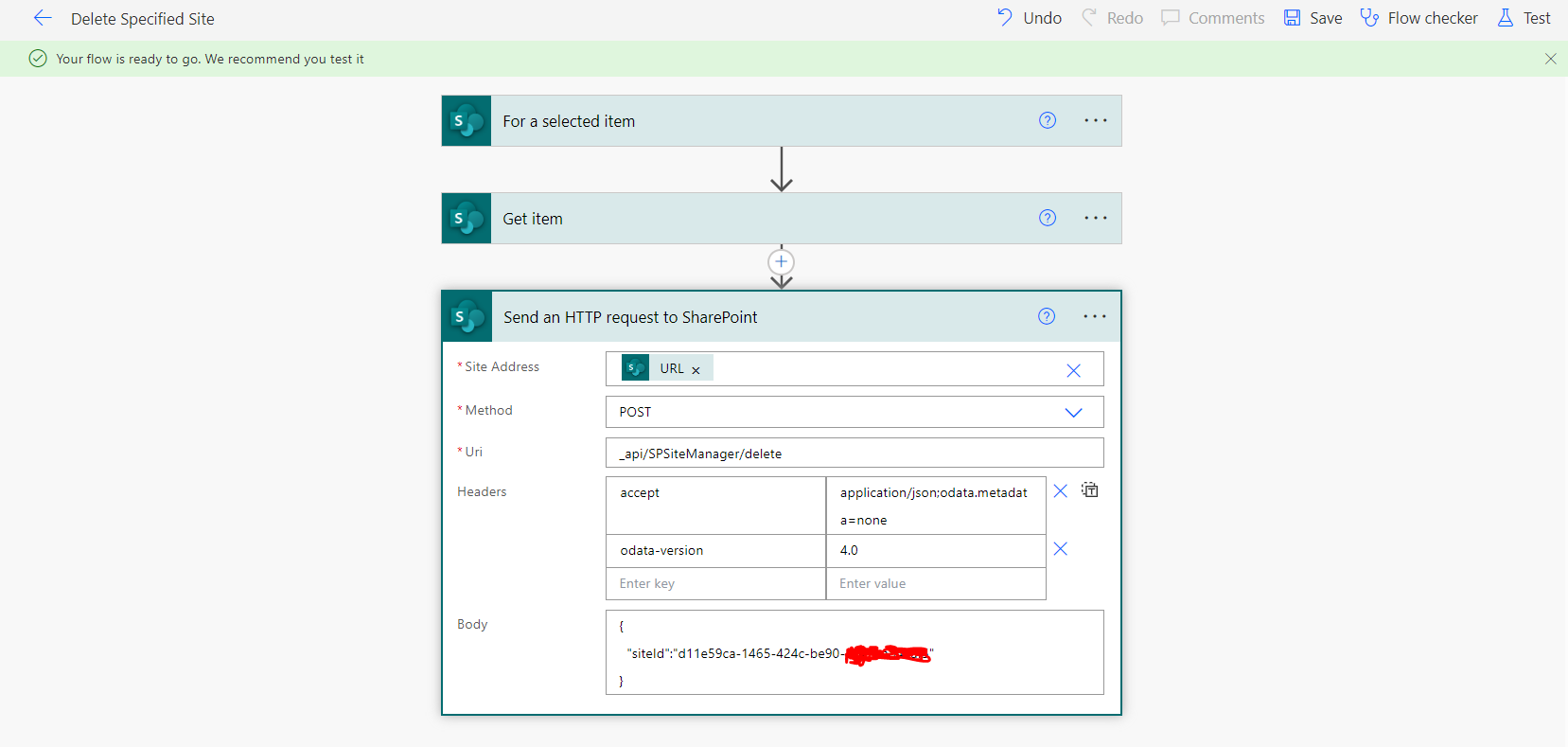
Task: Click the Site Address label
Action: tap(502, 366)
